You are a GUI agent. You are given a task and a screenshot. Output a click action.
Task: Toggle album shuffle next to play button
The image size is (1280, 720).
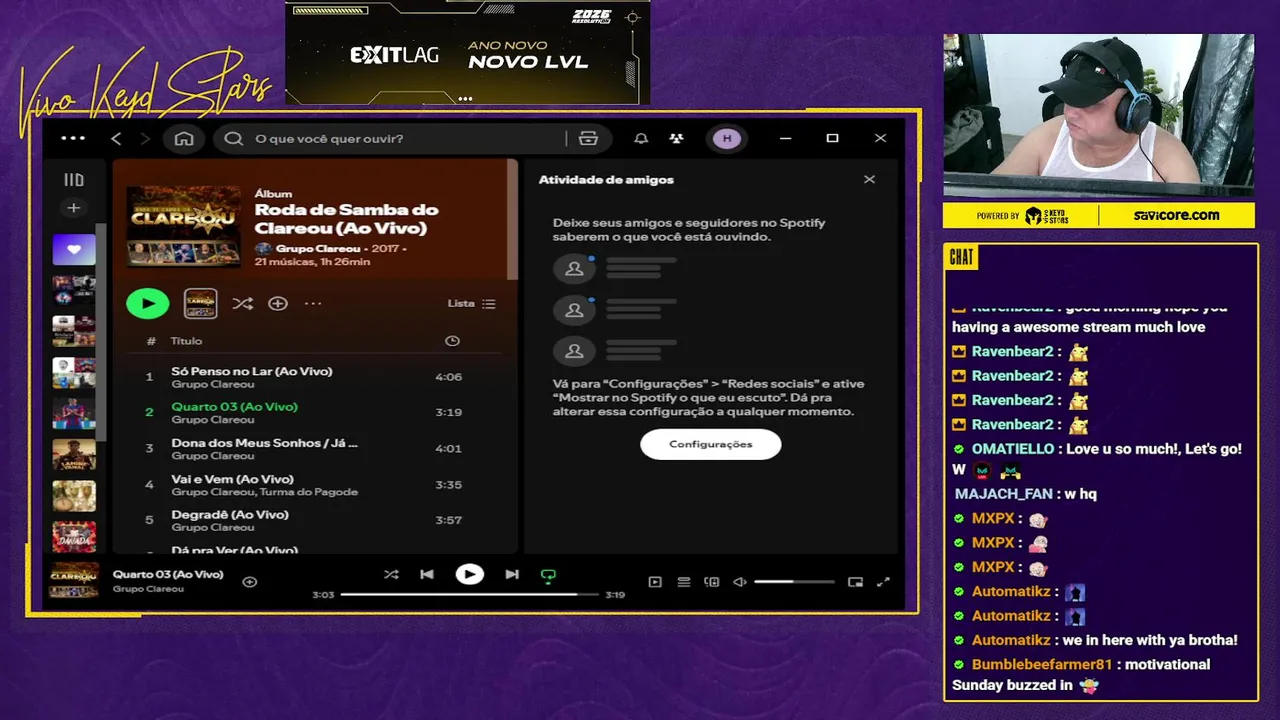pyautogui.click(x=242, y=303)
